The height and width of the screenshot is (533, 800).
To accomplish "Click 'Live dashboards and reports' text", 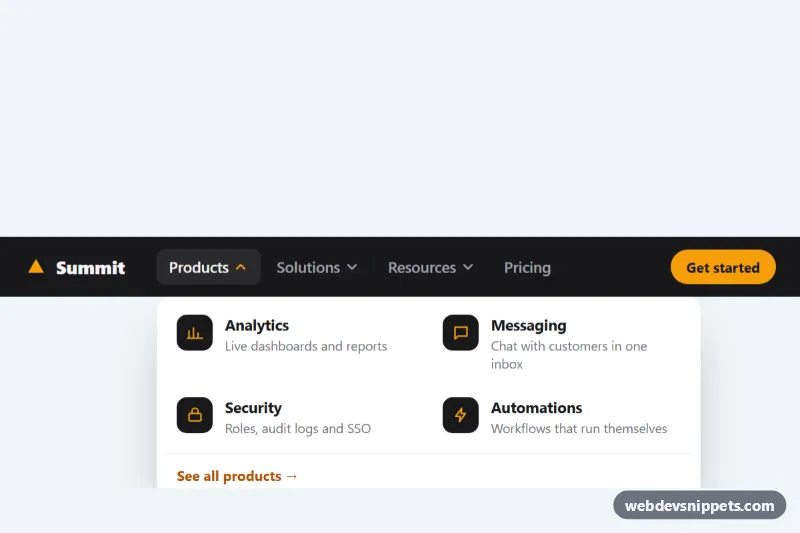I will click(306, 346).
